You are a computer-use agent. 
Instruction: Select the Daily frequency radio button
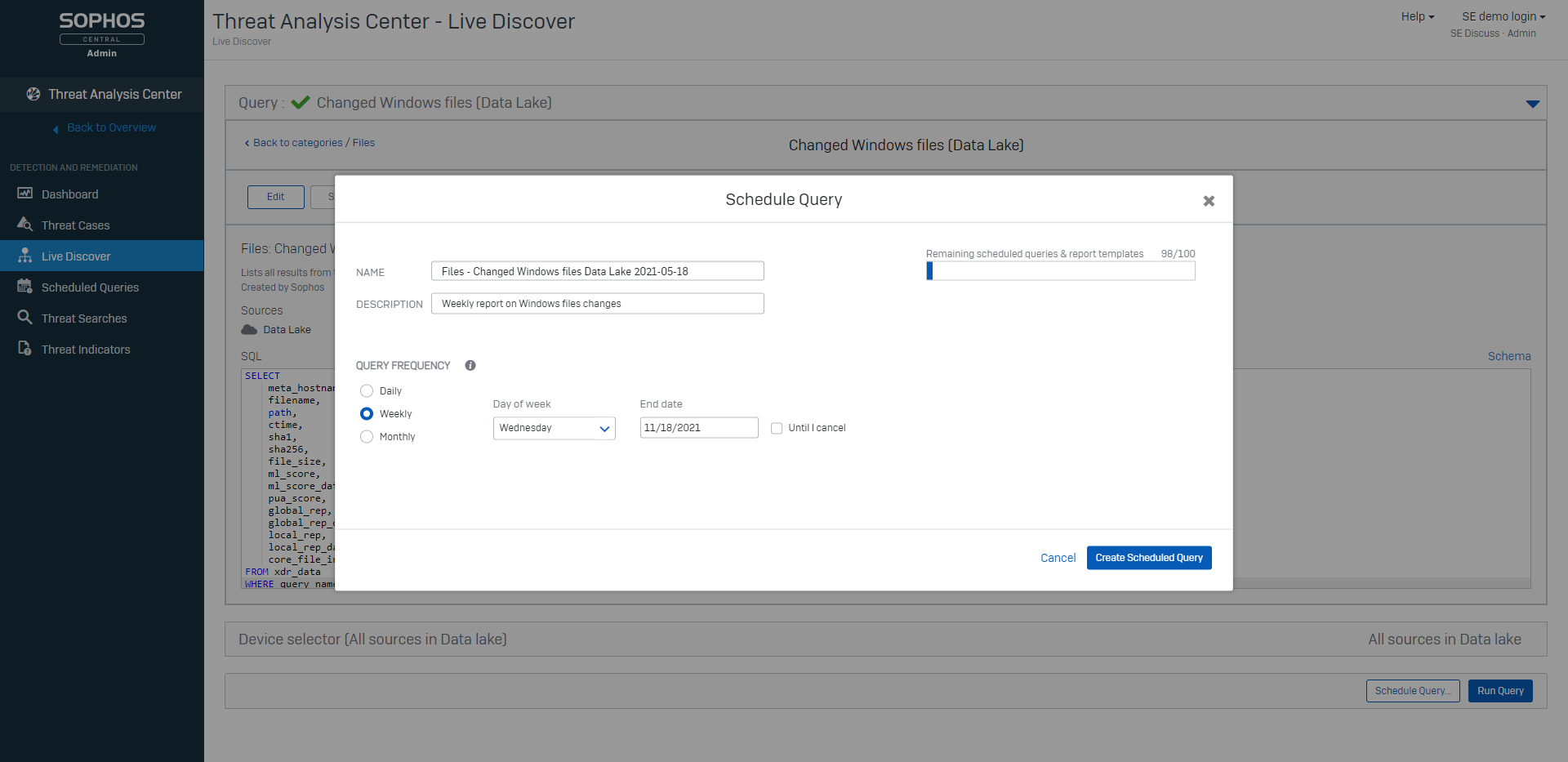(x=367, y=391)
